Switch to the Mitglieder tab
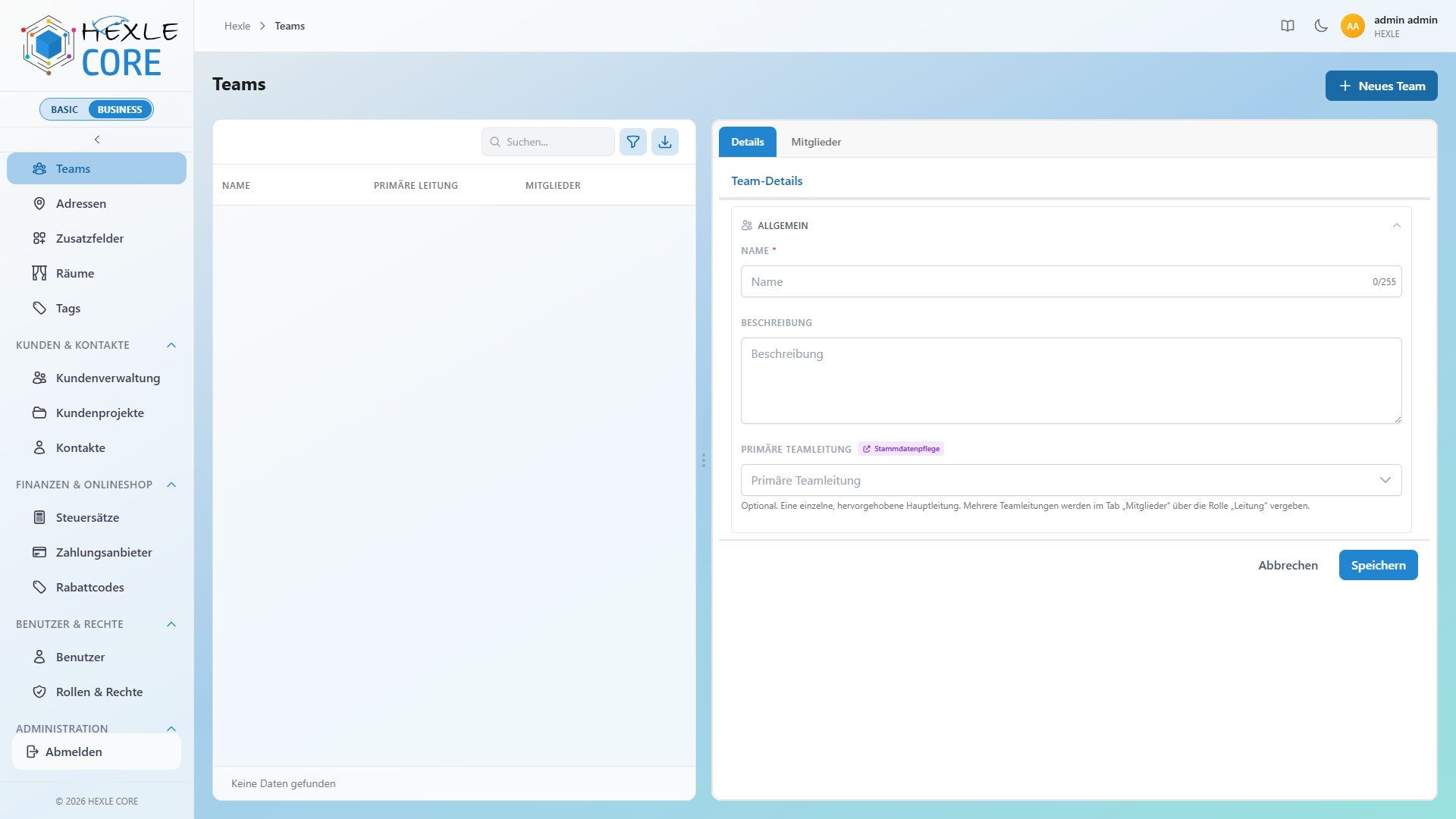The width and height of the screenshot is (1456, 819). 816,142
